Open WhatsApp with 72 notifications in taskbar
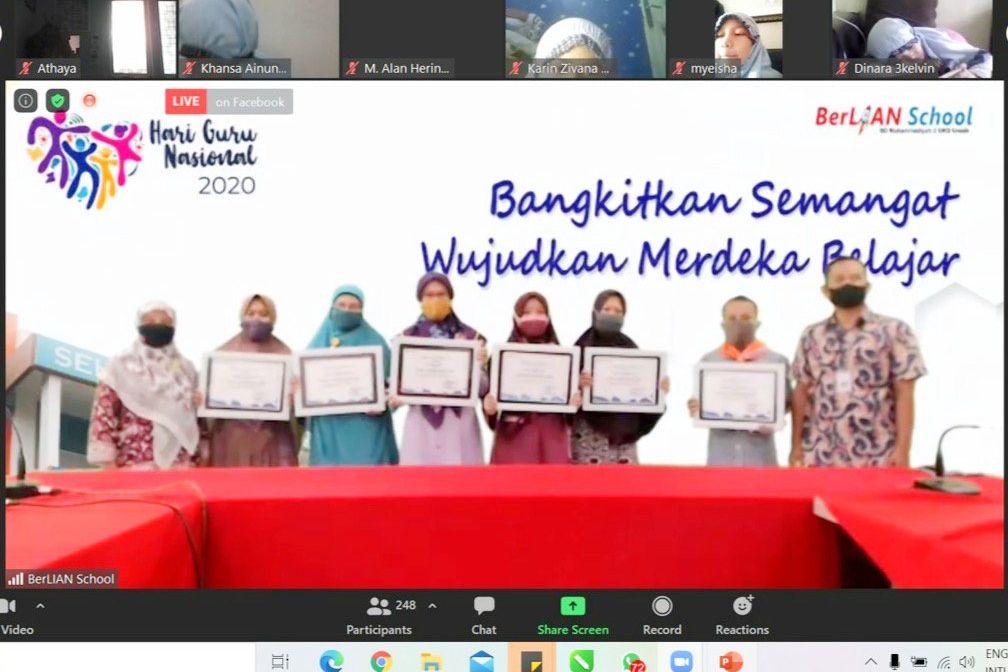 632,661
